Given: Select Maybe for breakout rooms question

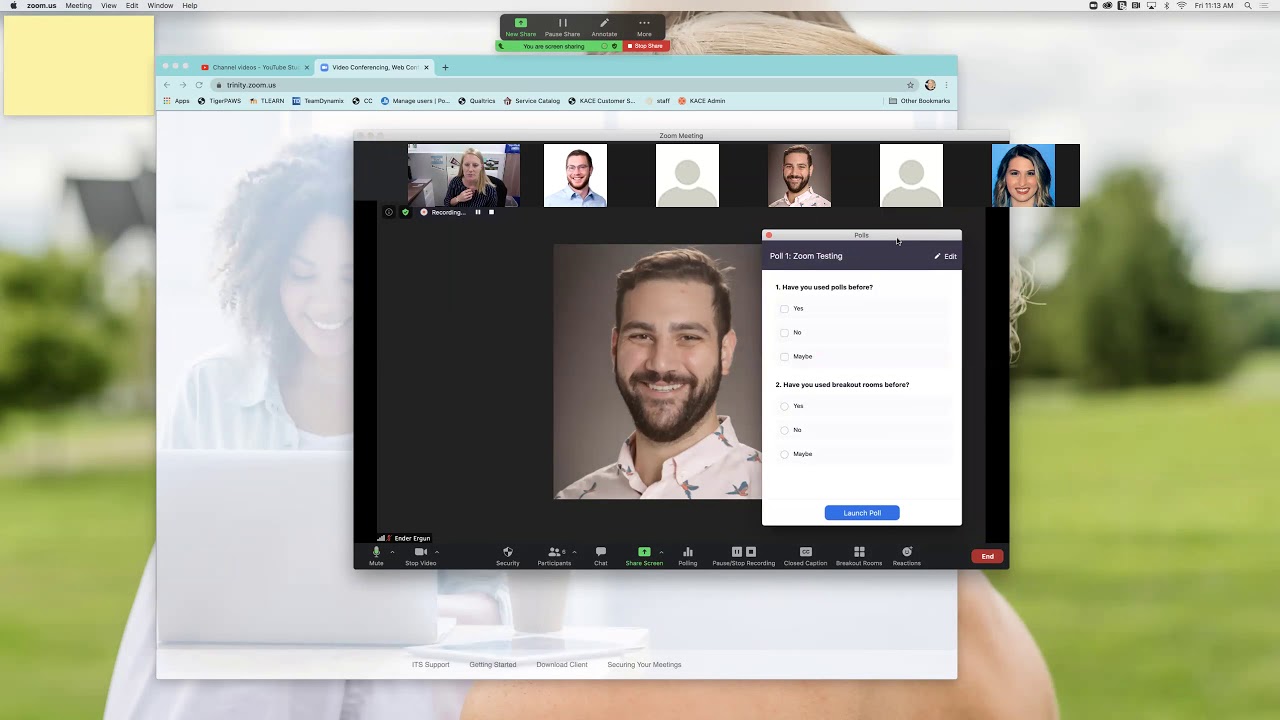Looking at the screenshot, I should coord(784,454).
